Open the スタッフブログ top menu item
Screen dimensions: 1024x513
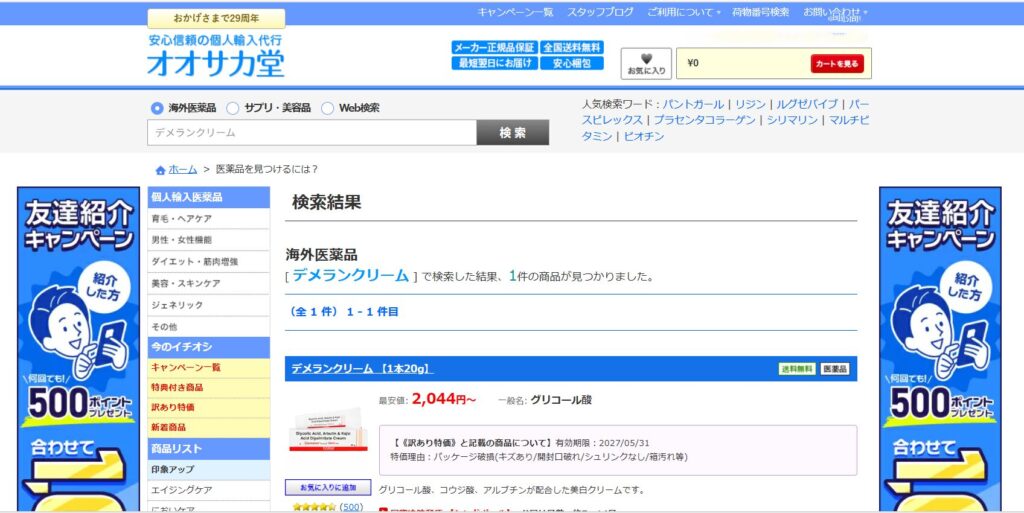[x=600, y=12]
